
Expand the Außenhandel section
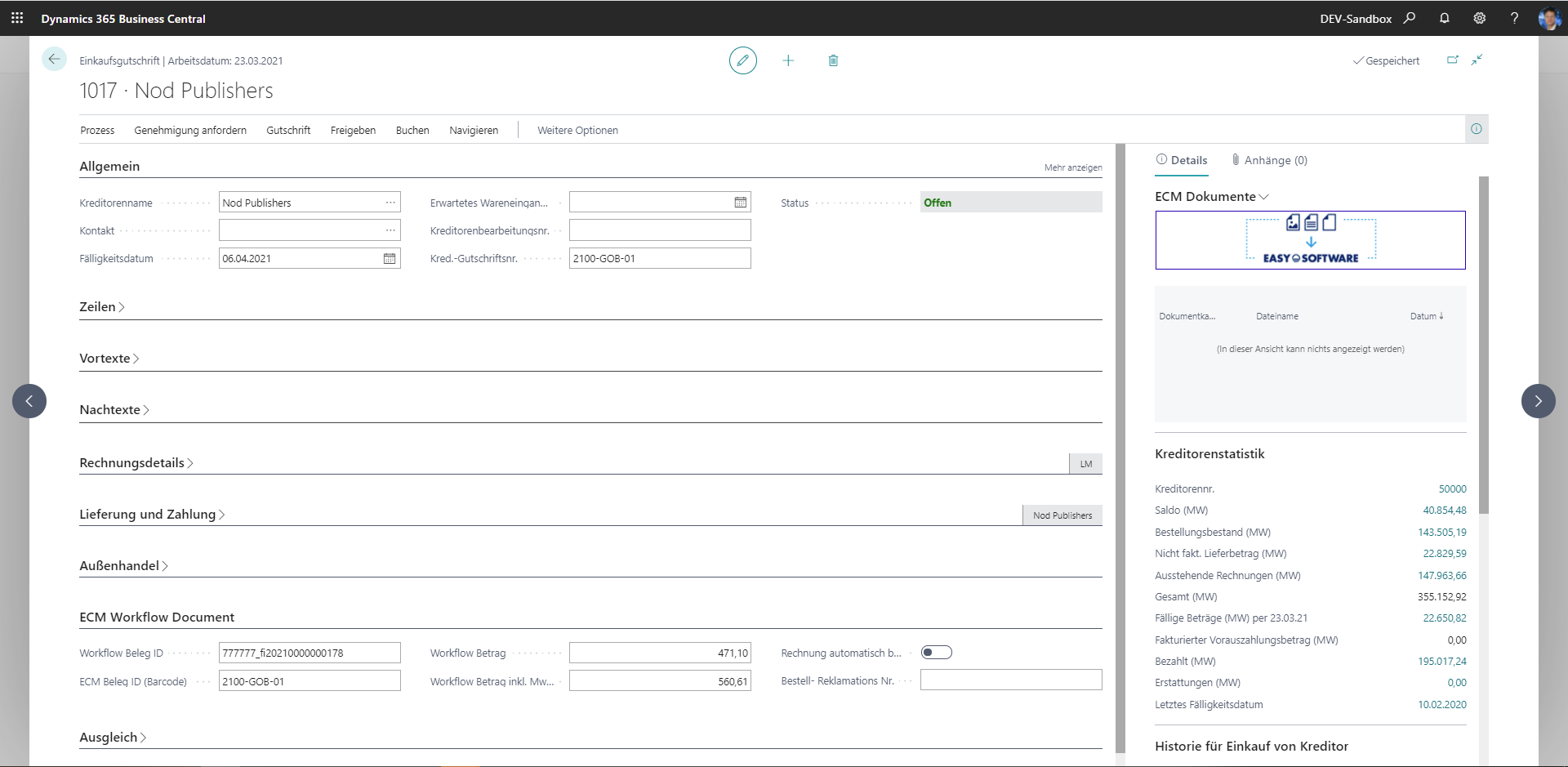coord(123,566)
